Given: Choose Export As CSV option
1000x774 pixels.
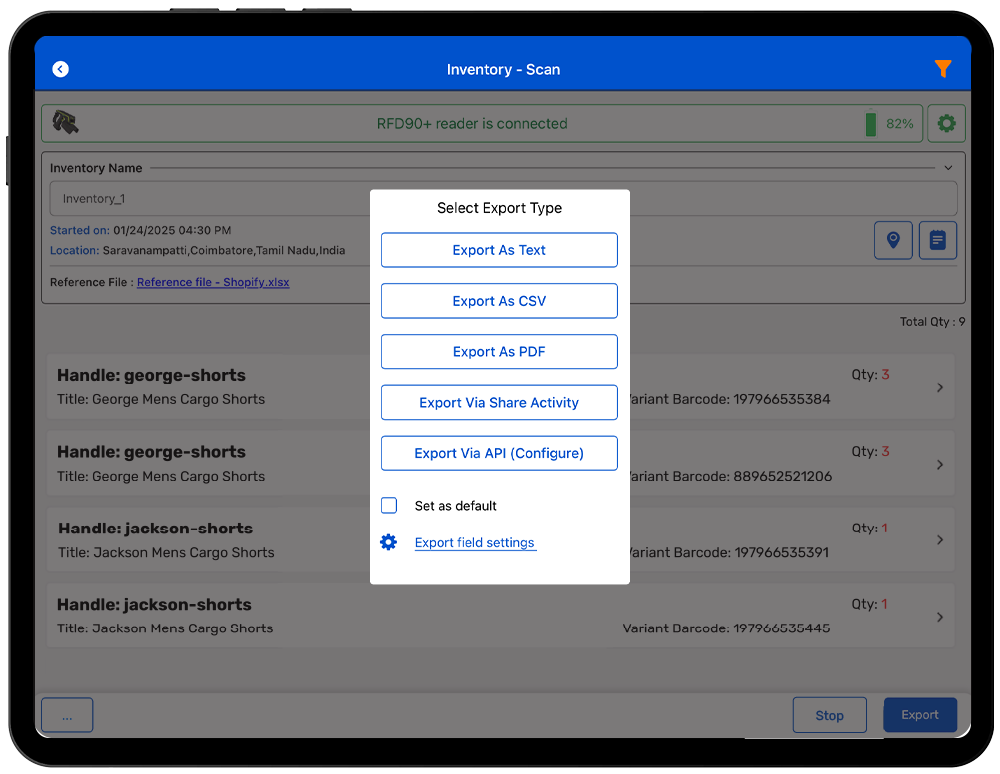Looking at the screenshot, I should 499,301.
